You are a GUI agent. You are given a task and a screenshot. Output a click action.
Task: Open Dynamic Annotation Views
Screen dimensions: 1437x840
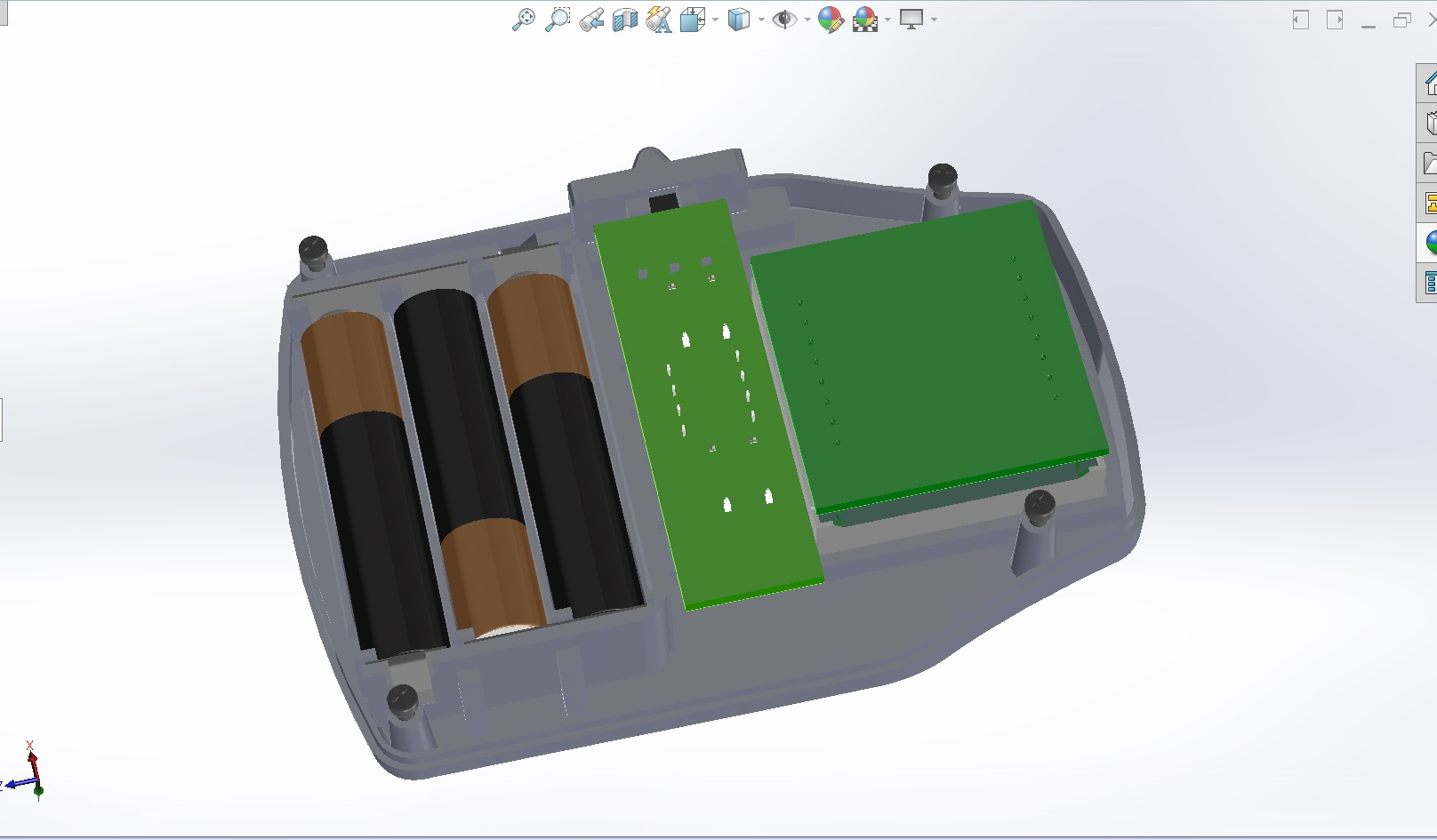tap(659, 20)
